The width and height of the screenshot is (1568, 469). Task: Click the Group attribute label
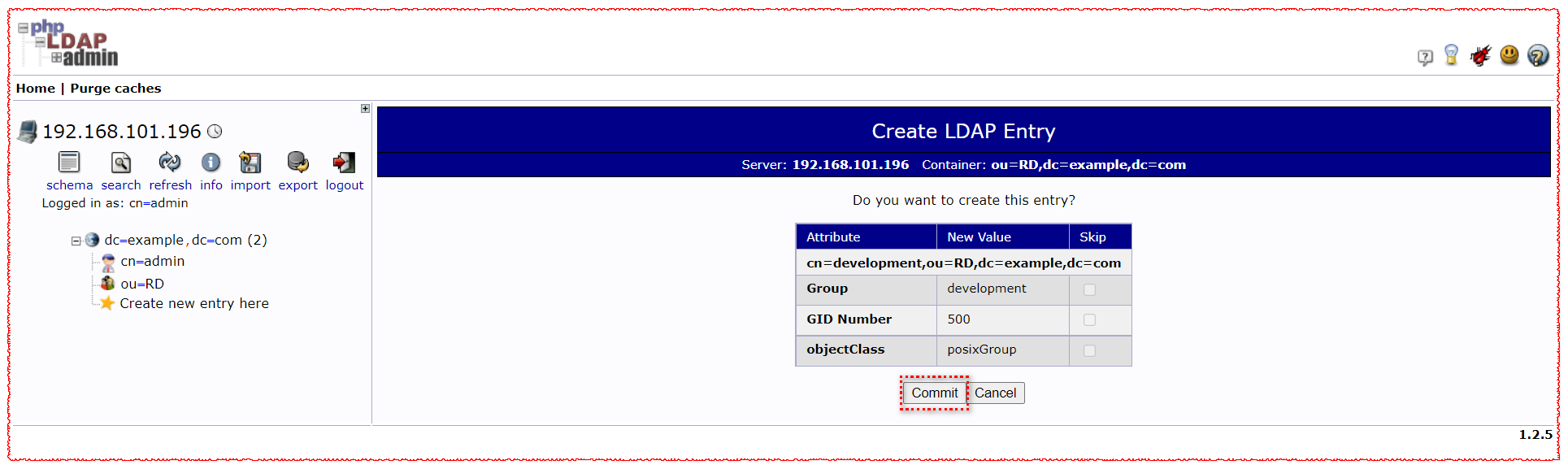coord(827,289)
